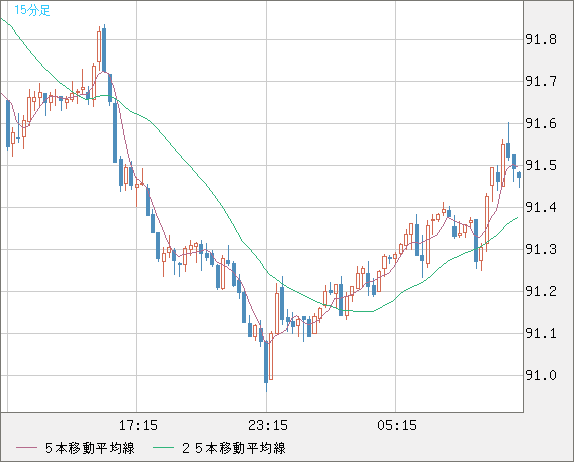Click the 91.7 price axis label
Image resolution: width=574 pixels, height=462 pixels.
click(541, 81)
